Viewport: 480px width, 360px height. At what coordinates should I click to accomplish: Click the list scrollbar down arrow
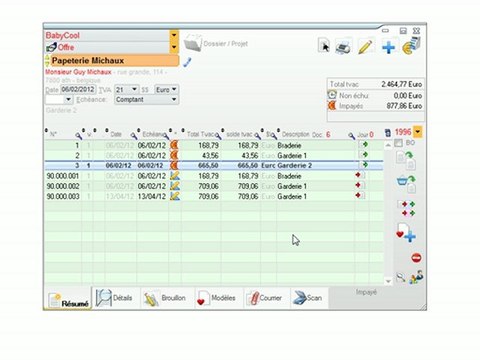[388, 281]
